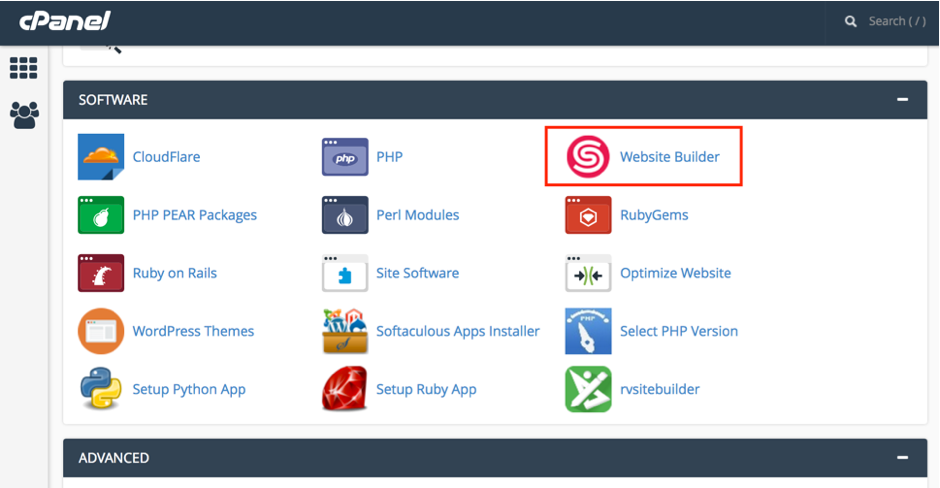
Task: Go to the Site Software link
Action: click(417, 273)
